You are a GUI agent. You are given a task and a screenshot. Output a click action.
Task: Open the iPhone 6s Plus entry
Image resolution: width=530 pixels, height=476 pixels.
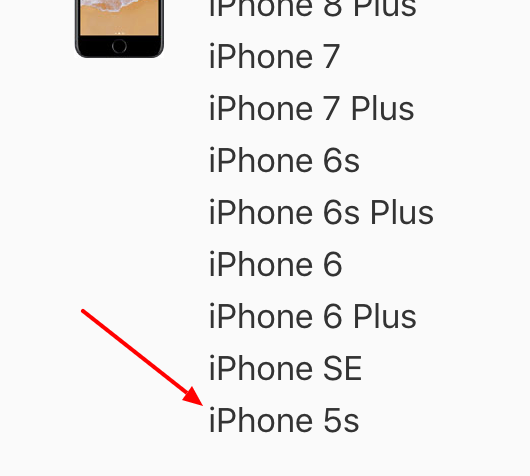[x=321, y=213]
